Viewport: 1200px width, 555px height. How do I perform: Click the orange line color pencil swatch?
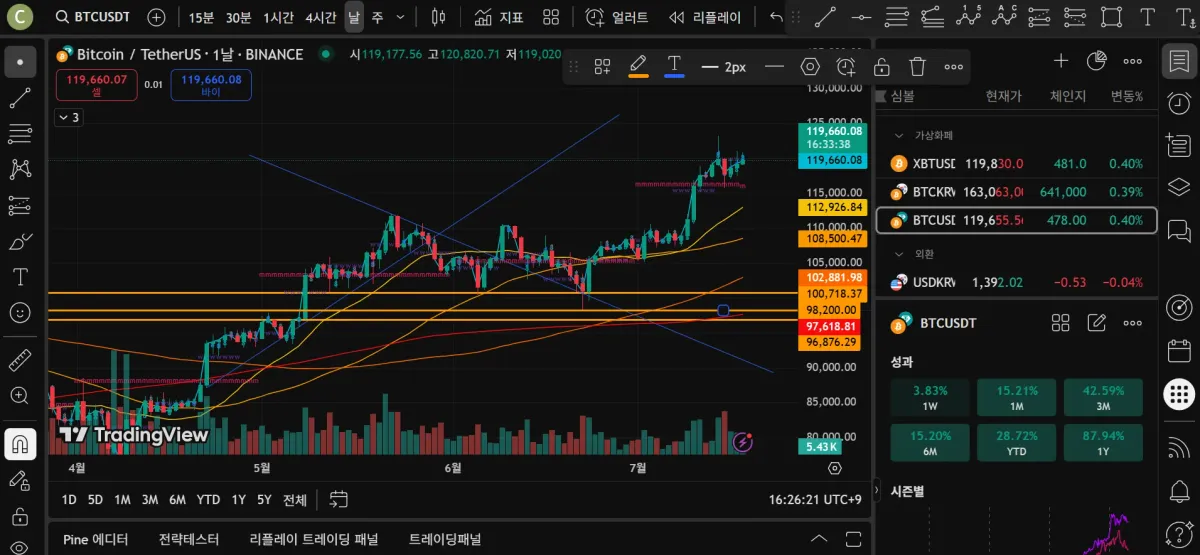pos(638,67)
